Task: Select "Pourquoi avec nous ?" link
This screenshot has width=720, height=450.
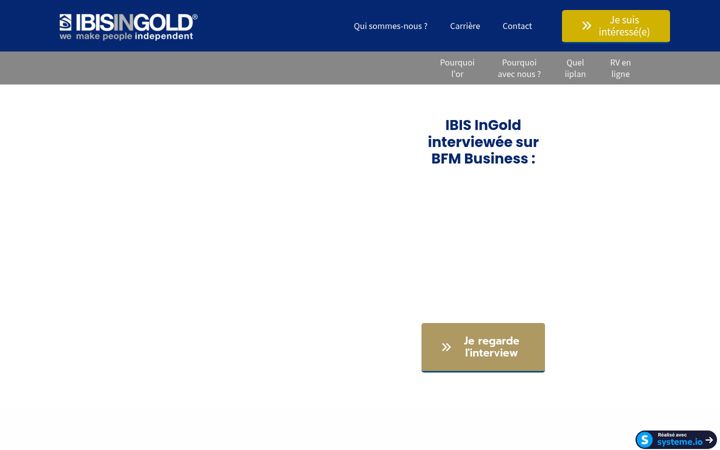Action: click(x=519, y=68)
